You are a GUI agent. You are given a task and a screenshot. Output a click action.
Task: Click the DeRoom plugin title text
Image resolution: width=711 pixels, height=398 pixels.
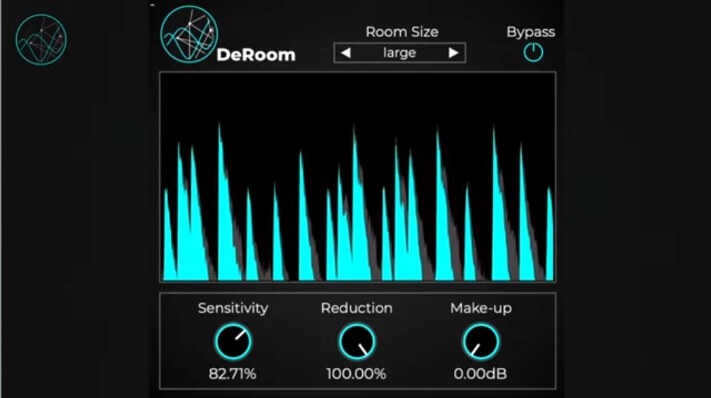256,55
